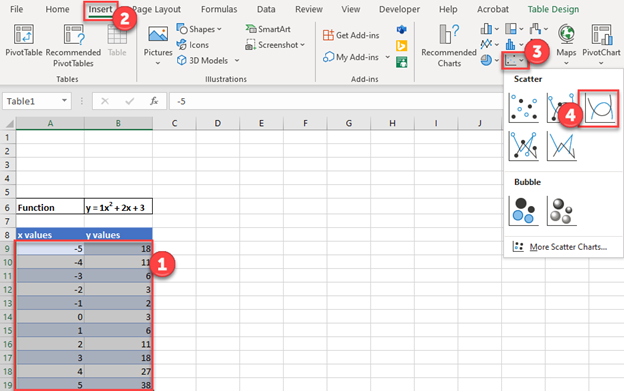Expand the Shapes dropdown
Viewport: 624px width, 391px height.
[219, 29]
